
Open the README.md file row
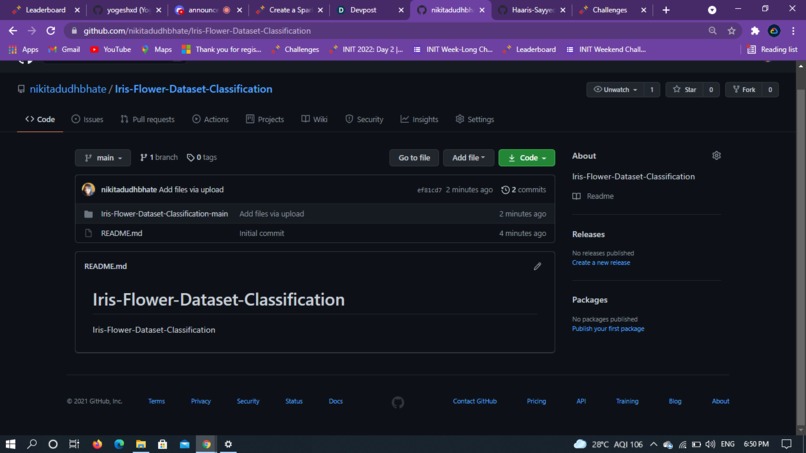pyautogui.click(x=315, y=233)
